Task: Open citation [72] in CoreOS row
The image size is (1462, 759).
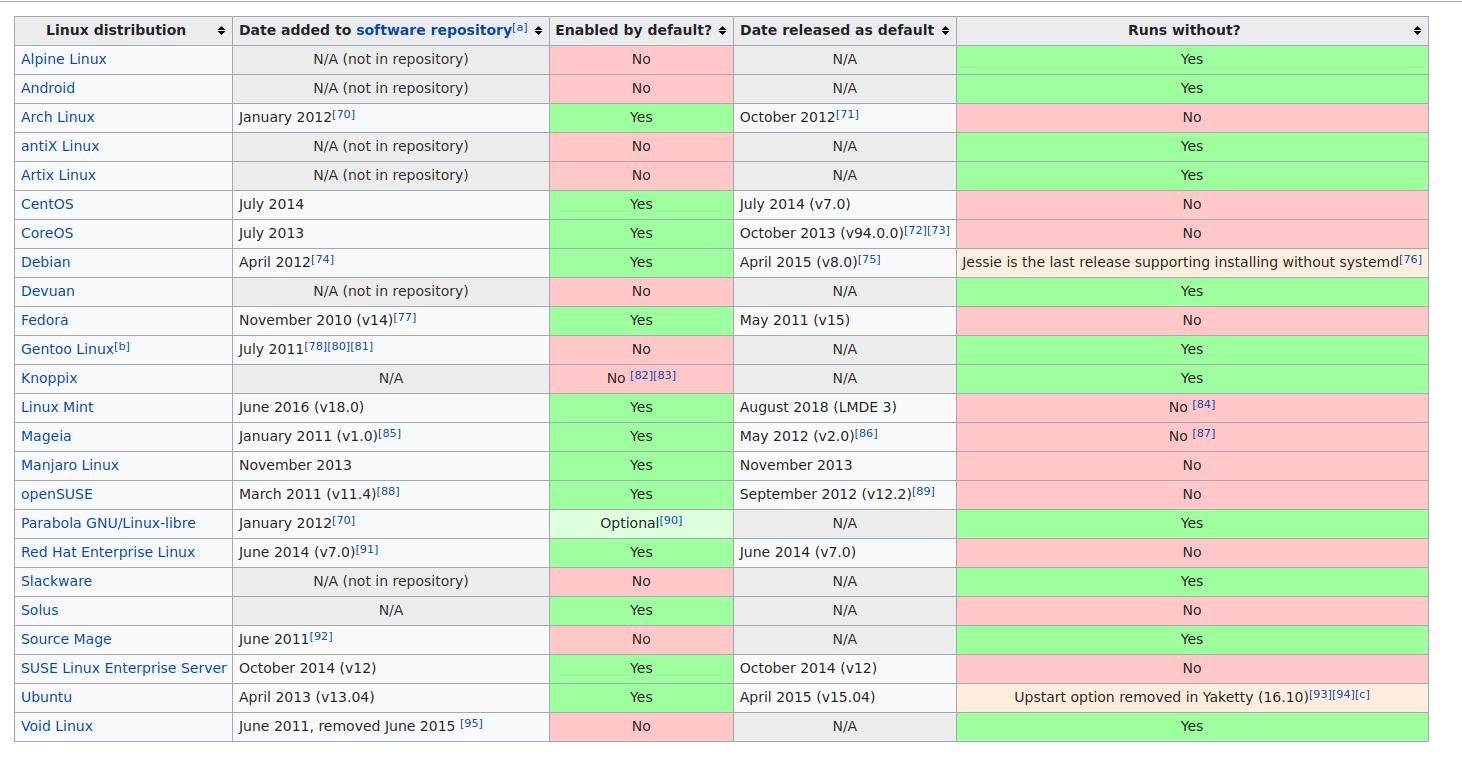Action: tap(915, 230)
